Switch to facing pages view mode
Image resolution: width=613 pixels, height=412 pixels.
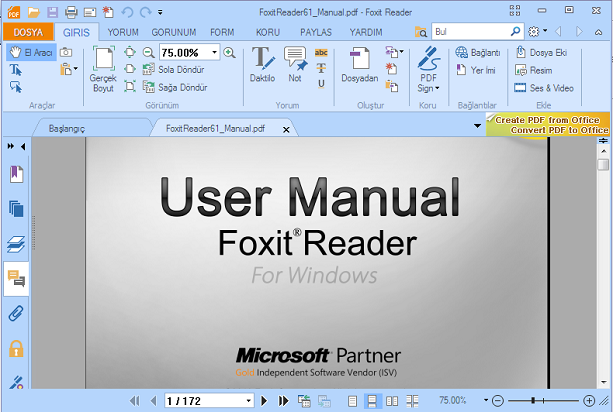coord(392,401)
